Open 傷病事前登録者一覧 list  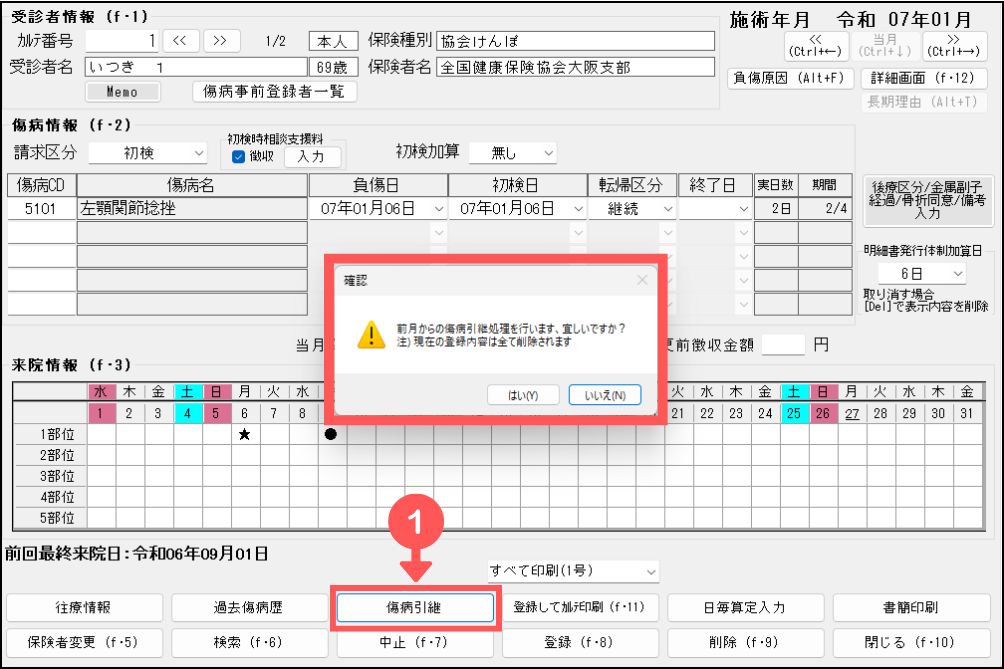[x=274, y=91]
